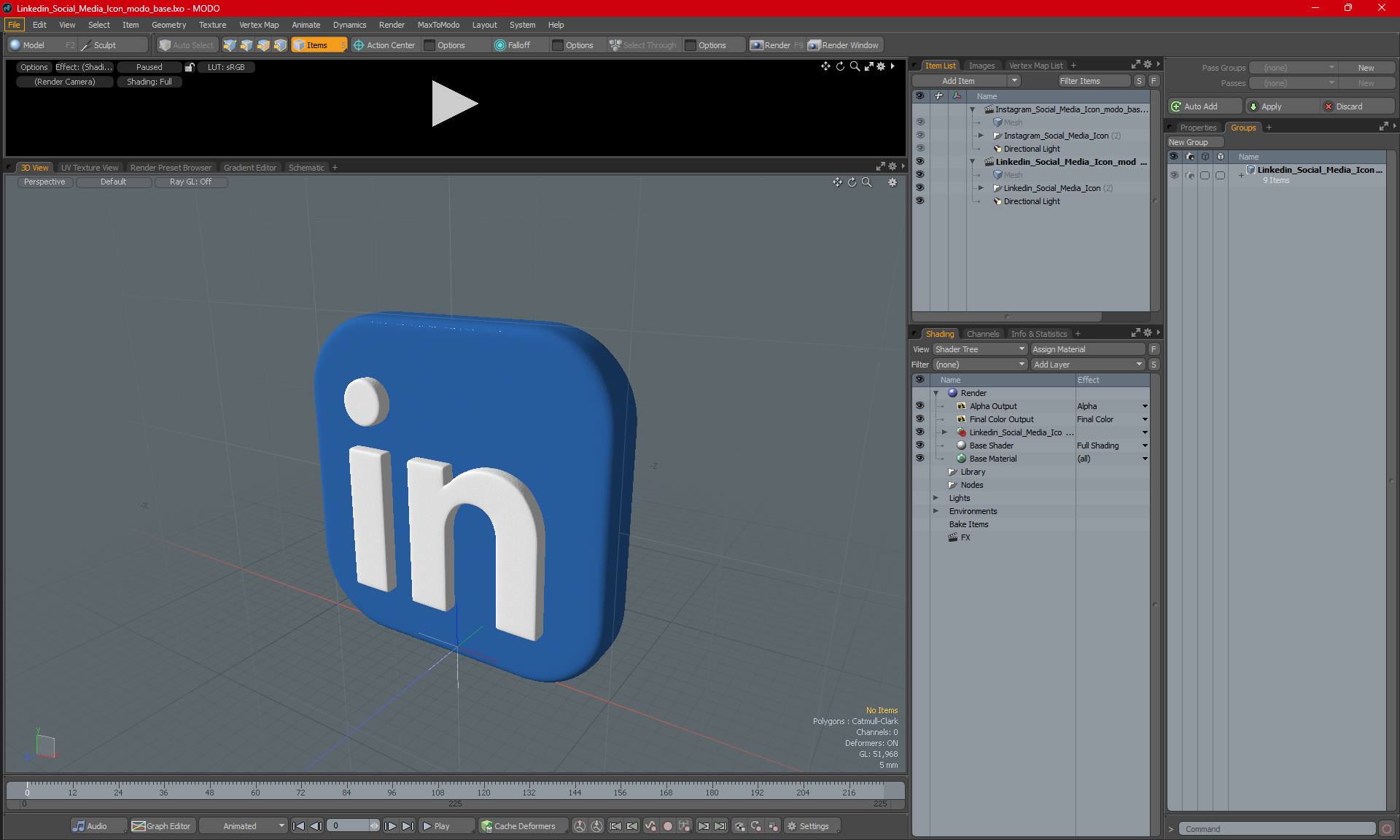Image resolution: width=1400 pixels, height=840 pixels.
Task: Click the 3D viewport pan icon
Action: click(x=837, y=182)
